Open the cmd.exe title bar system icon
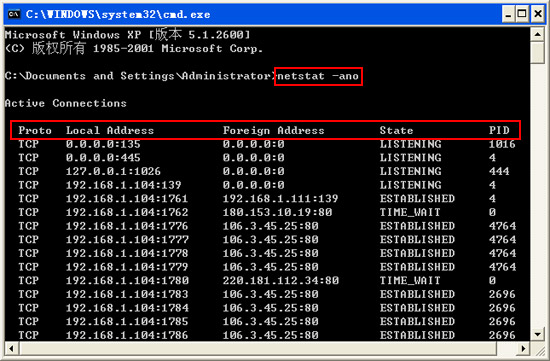 click(14, 14)
